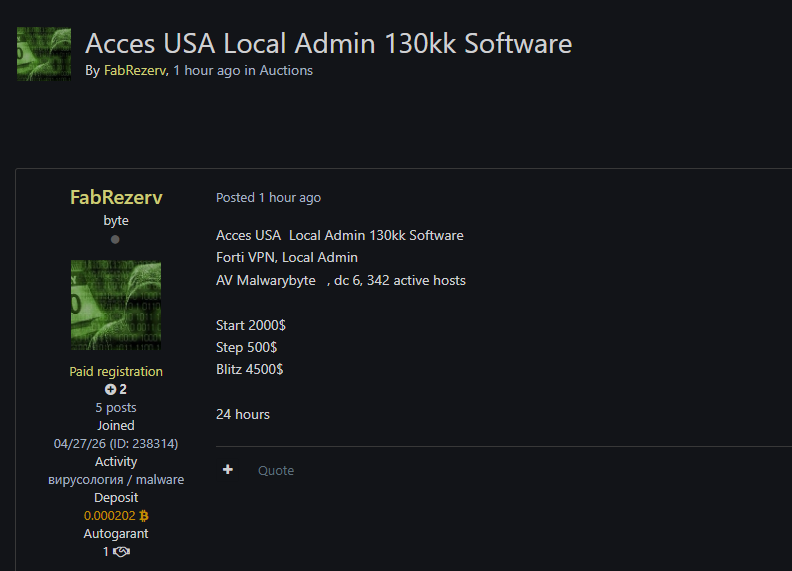Open FabRezerv link in the thread byline

point(135,71)
